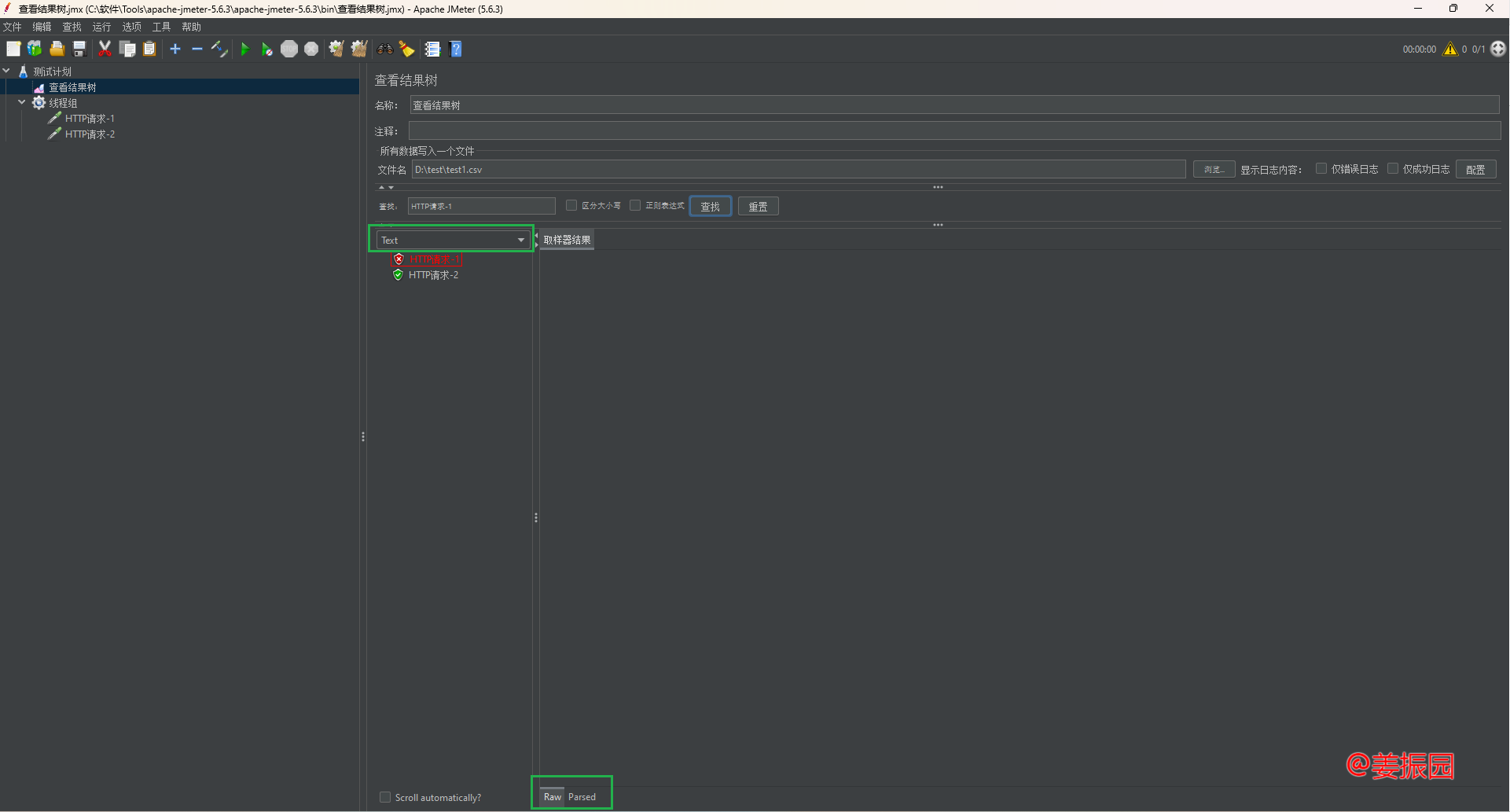This screenshot has width=1510, height=812.
Task: Select HTTP请求-2 result in results list
Action: (433, 275)
